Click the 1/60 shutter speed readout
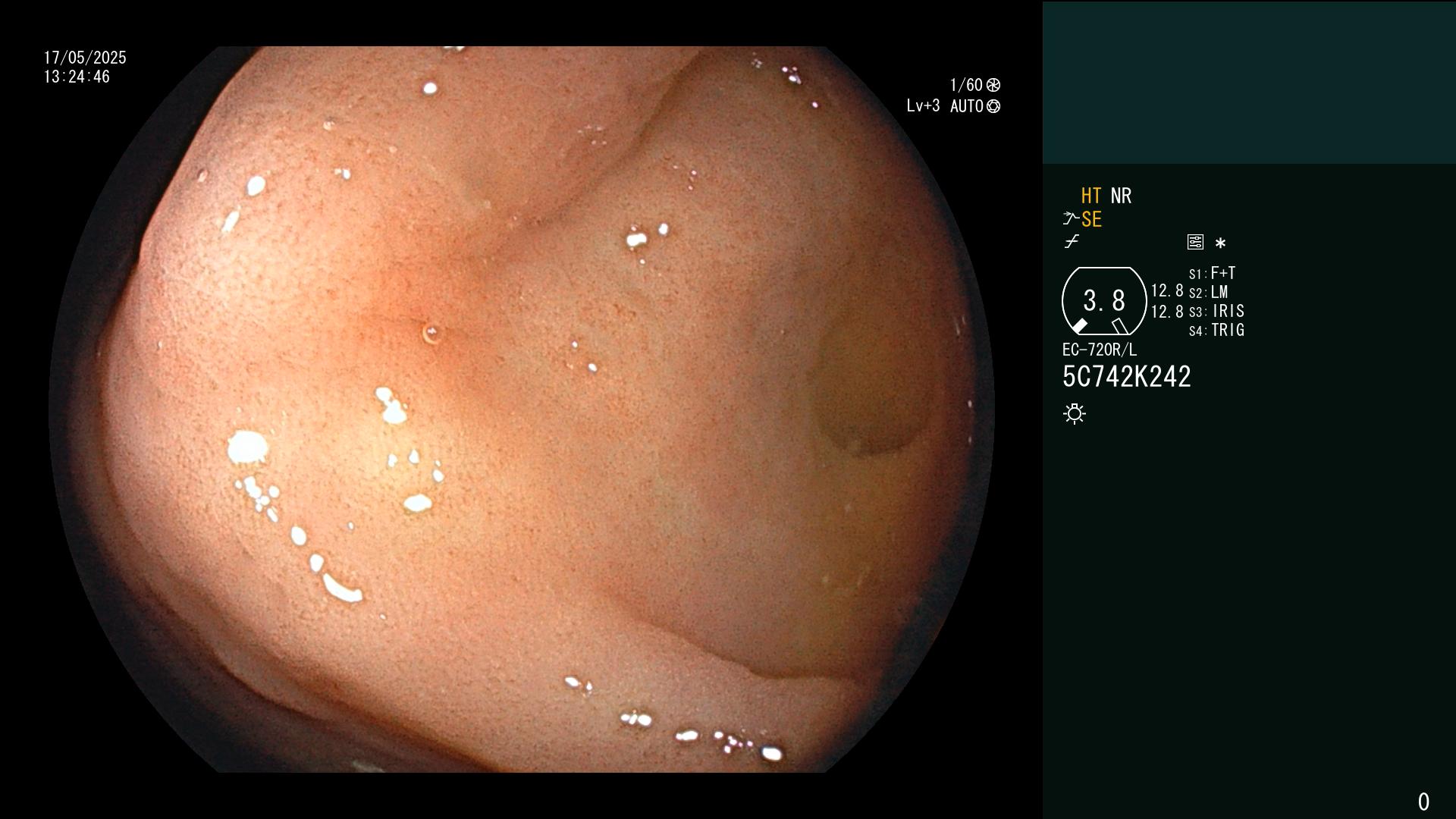 pyautogui.click(x=966, y=85)
